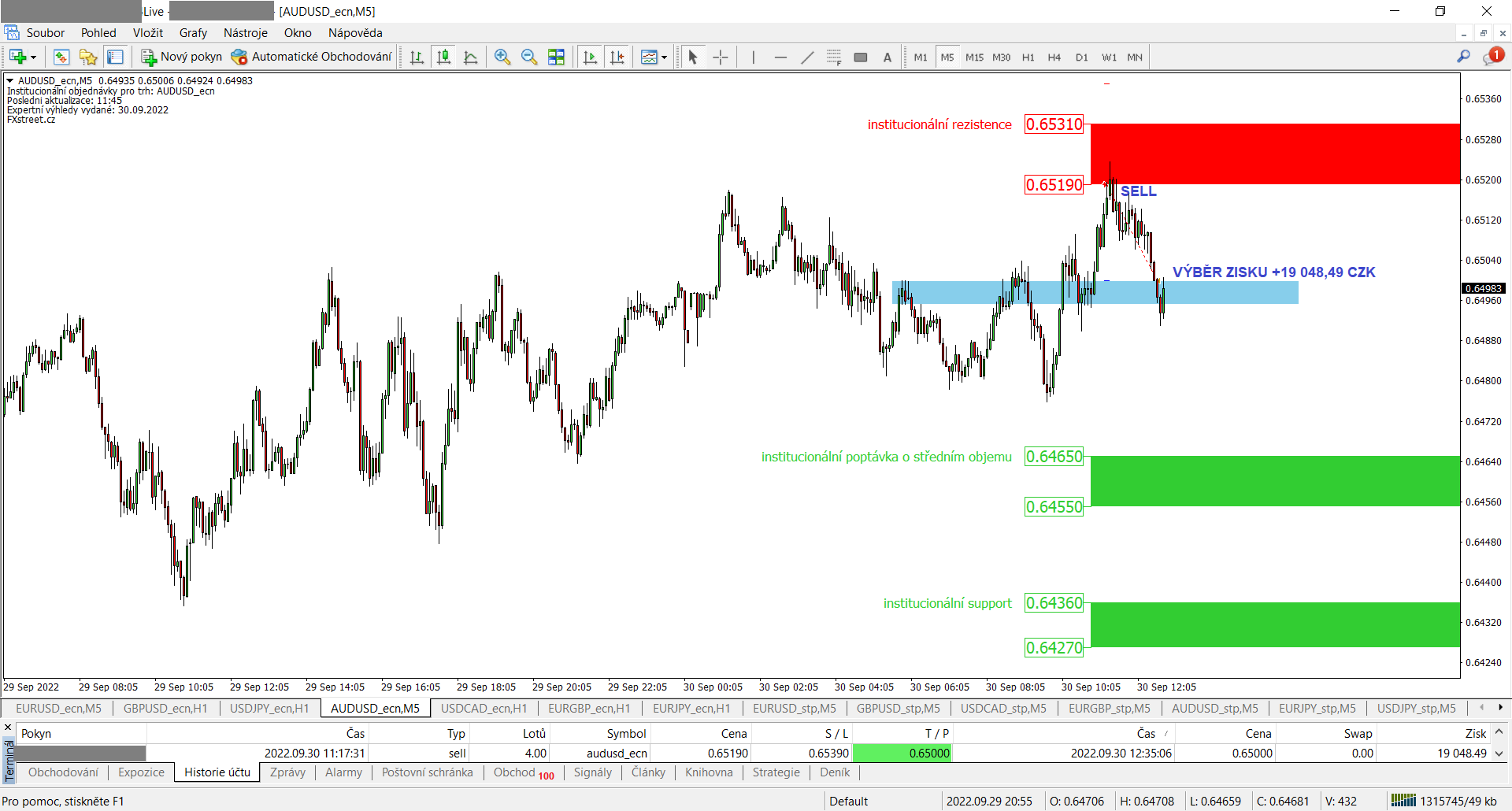Switch to EURUSD_ecn,M5 chart tab
1512x811 pixels.
pos(58,708)
